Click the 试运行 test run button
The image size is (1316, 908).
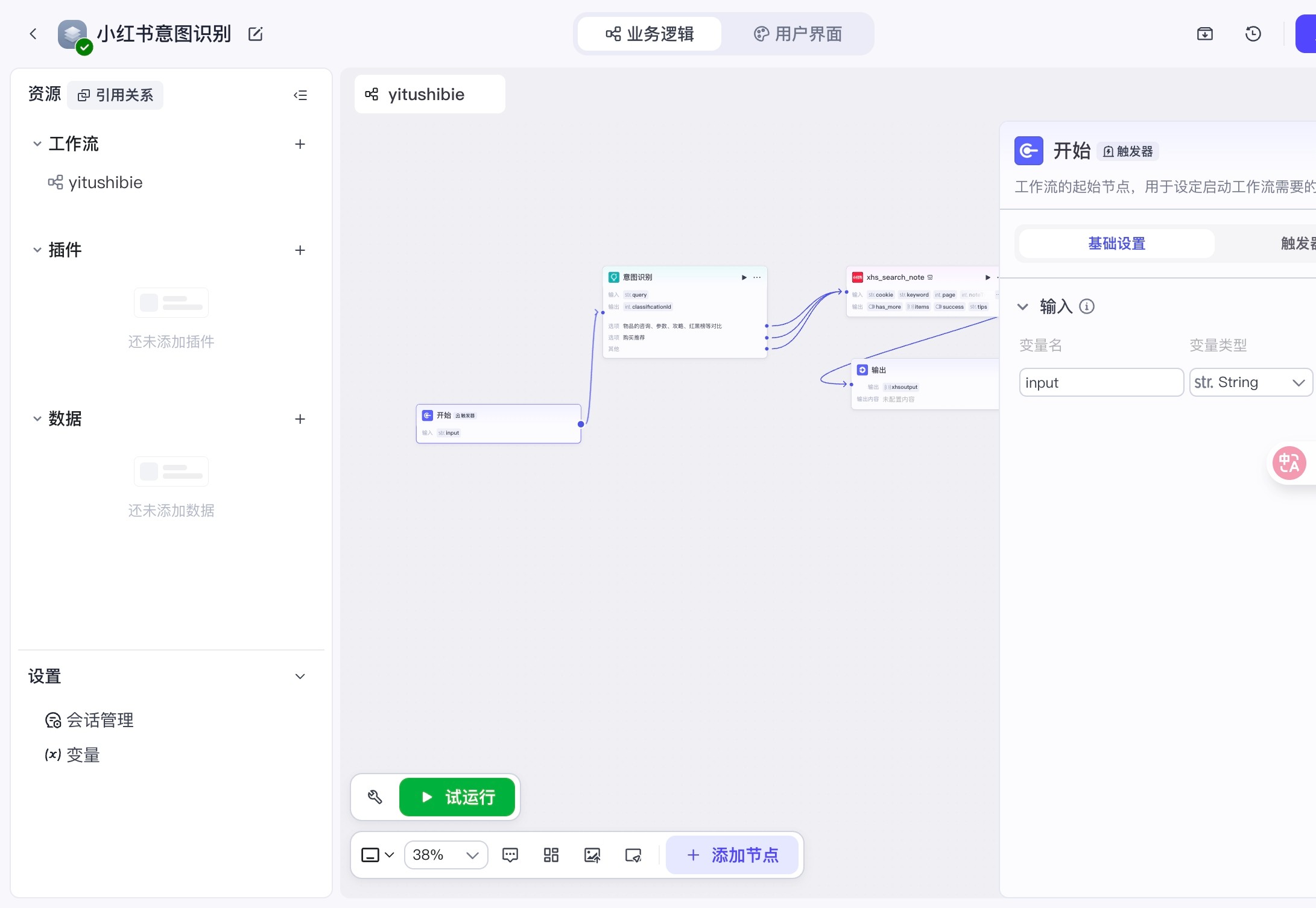coord(457,797)
